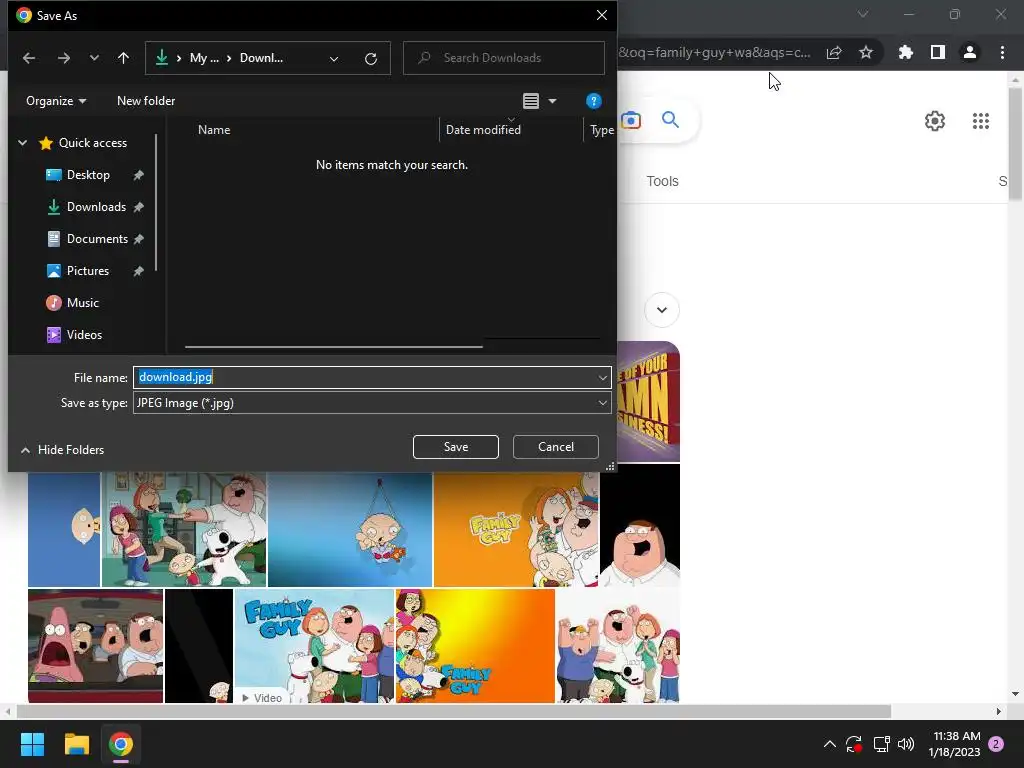Open the Google apps grid

[x=981, y=121]
